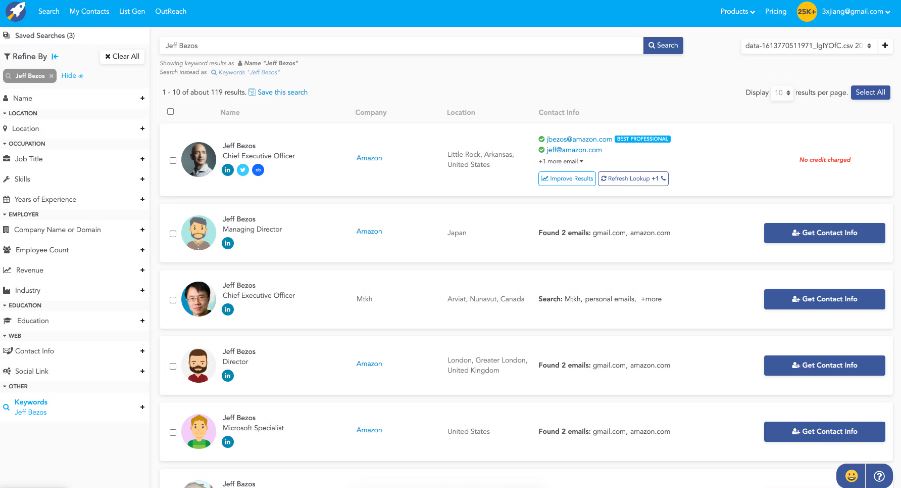Open the Pricing page
This screenshot has height=488, width=901.
tap(776, 11)
